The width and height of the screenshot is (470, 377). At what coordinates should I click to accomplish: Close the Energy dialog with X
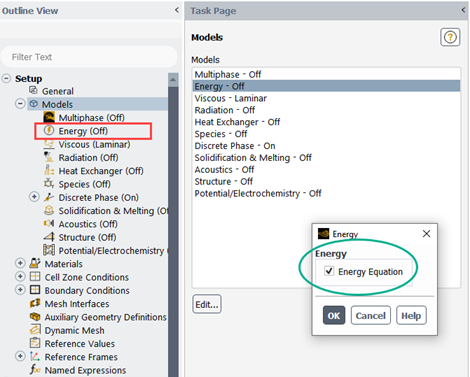click(x=426, y=234)
